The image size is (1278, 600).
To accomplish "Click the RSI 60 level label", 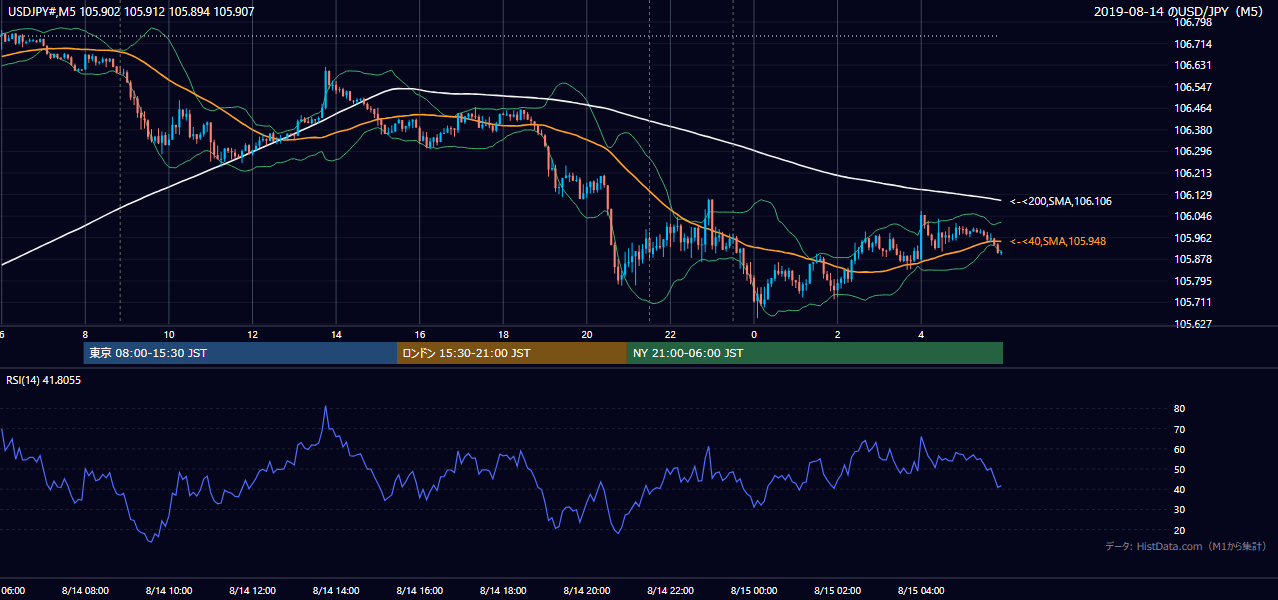I will point(1179,449).
